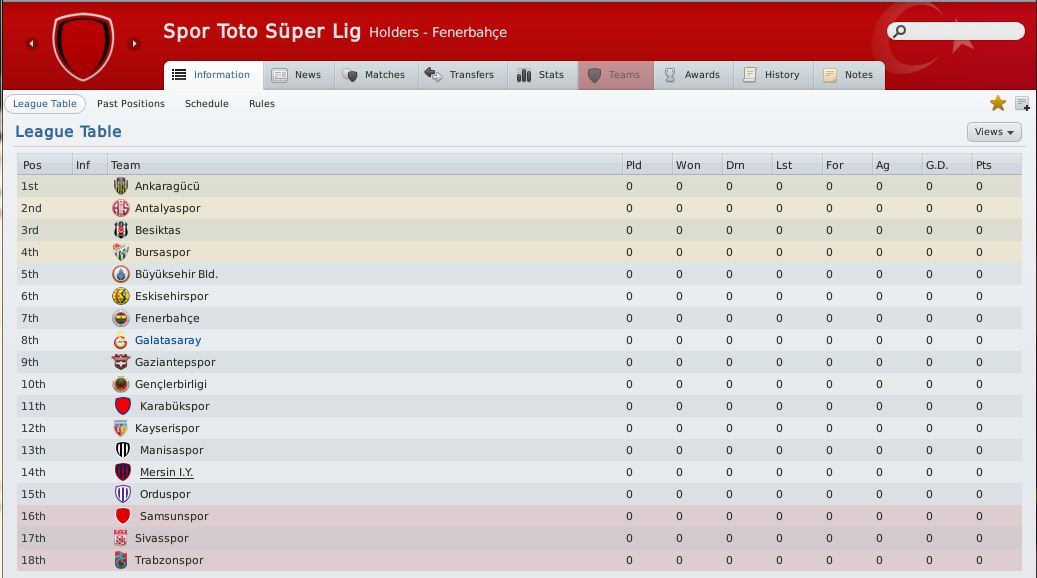Click the left arrow beside the league badge
Viewport: 1037px width, 578px height.
(31, 44)
